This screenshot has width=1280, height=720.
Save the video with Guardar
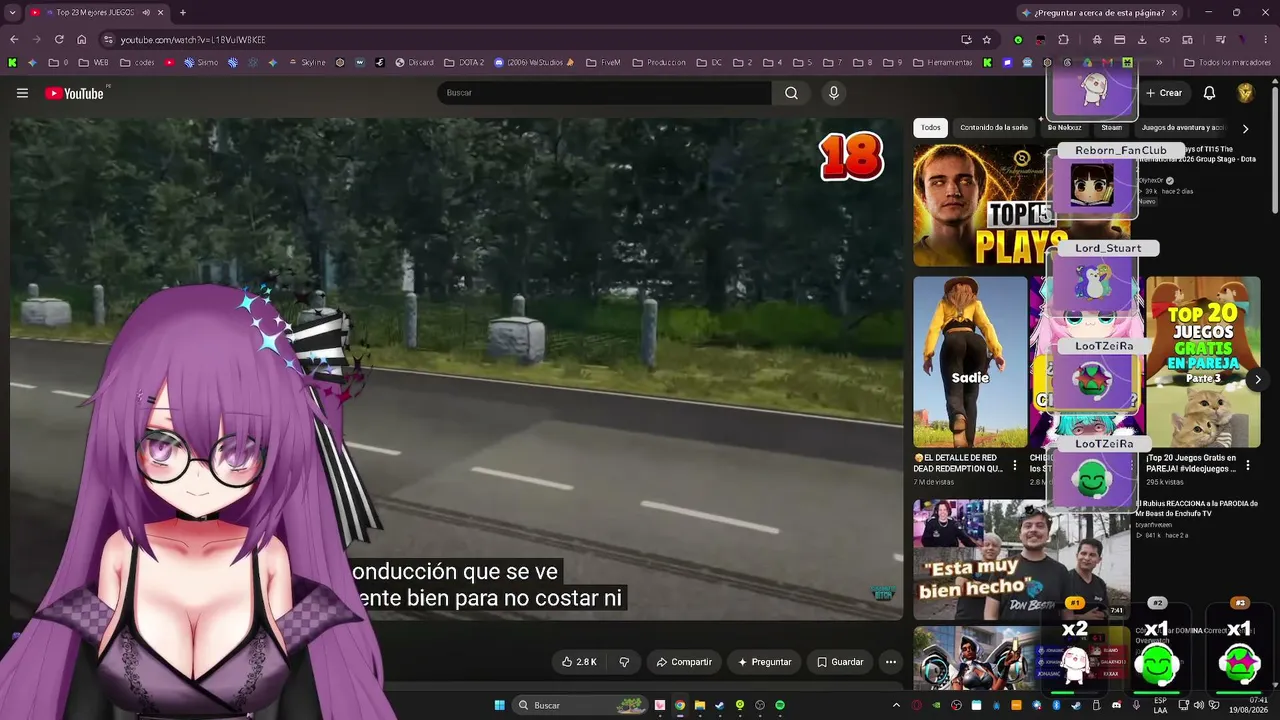(x=840, y=662)
